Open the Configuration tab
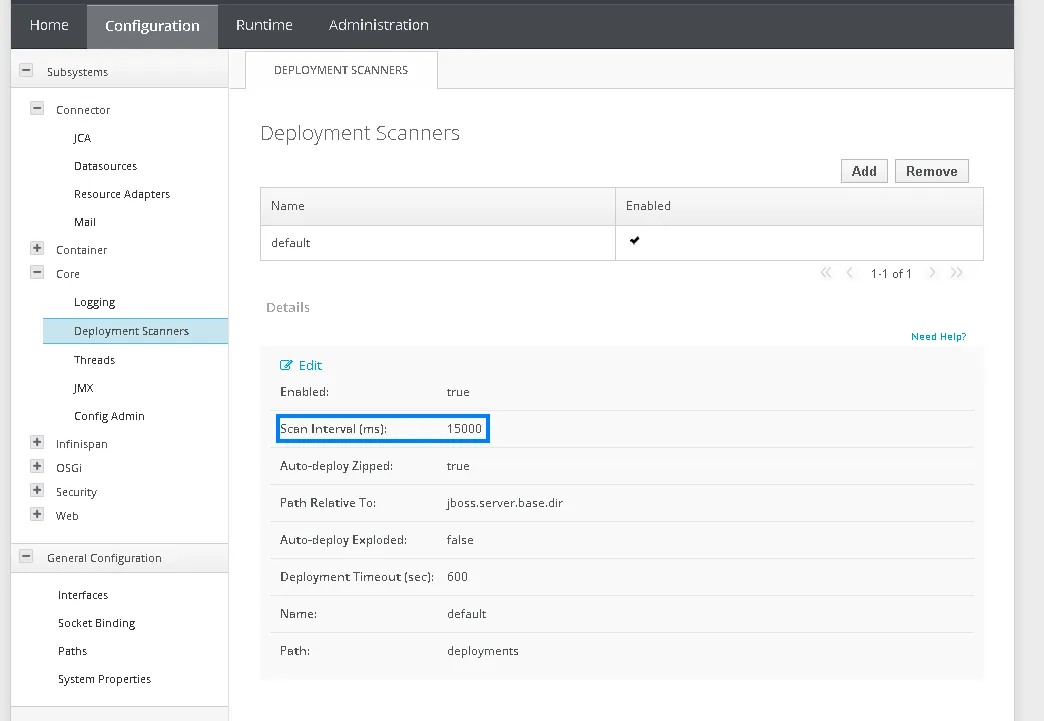The height and width of the screenshot is (721, 1044). (x=152, y=26)
